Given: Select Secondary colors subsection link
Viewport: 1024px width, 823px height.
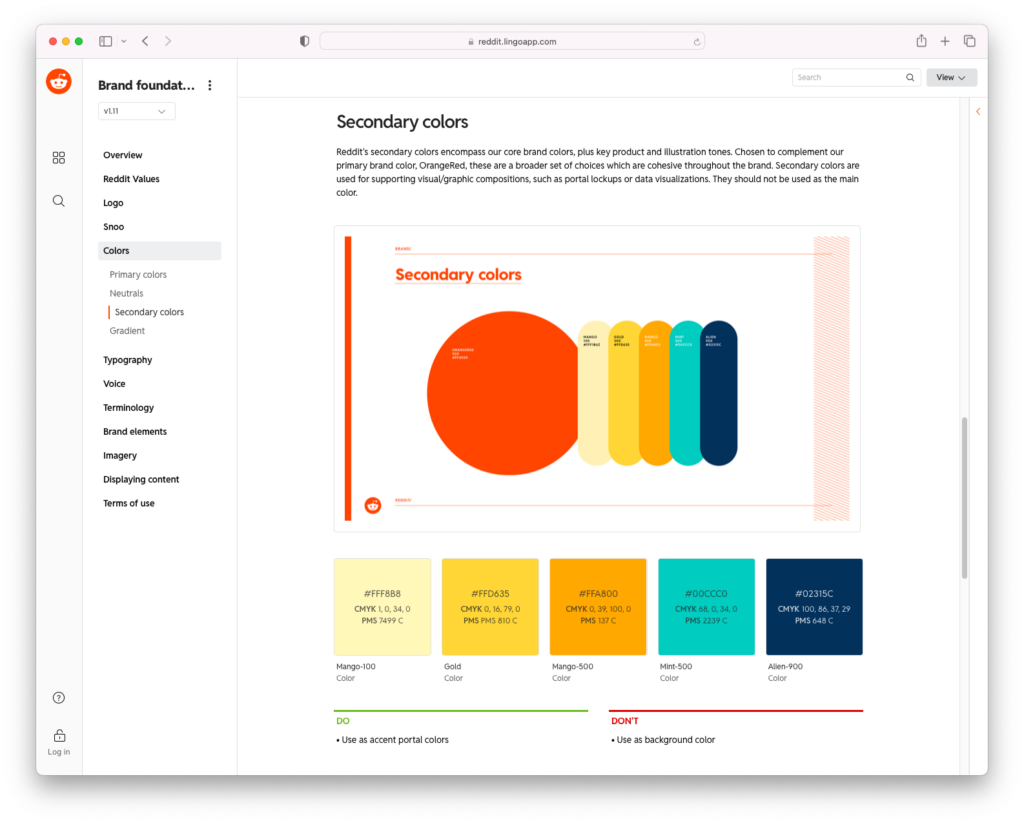Looking at the screenshot, I should pyautogui.click(x=150, y=312).
